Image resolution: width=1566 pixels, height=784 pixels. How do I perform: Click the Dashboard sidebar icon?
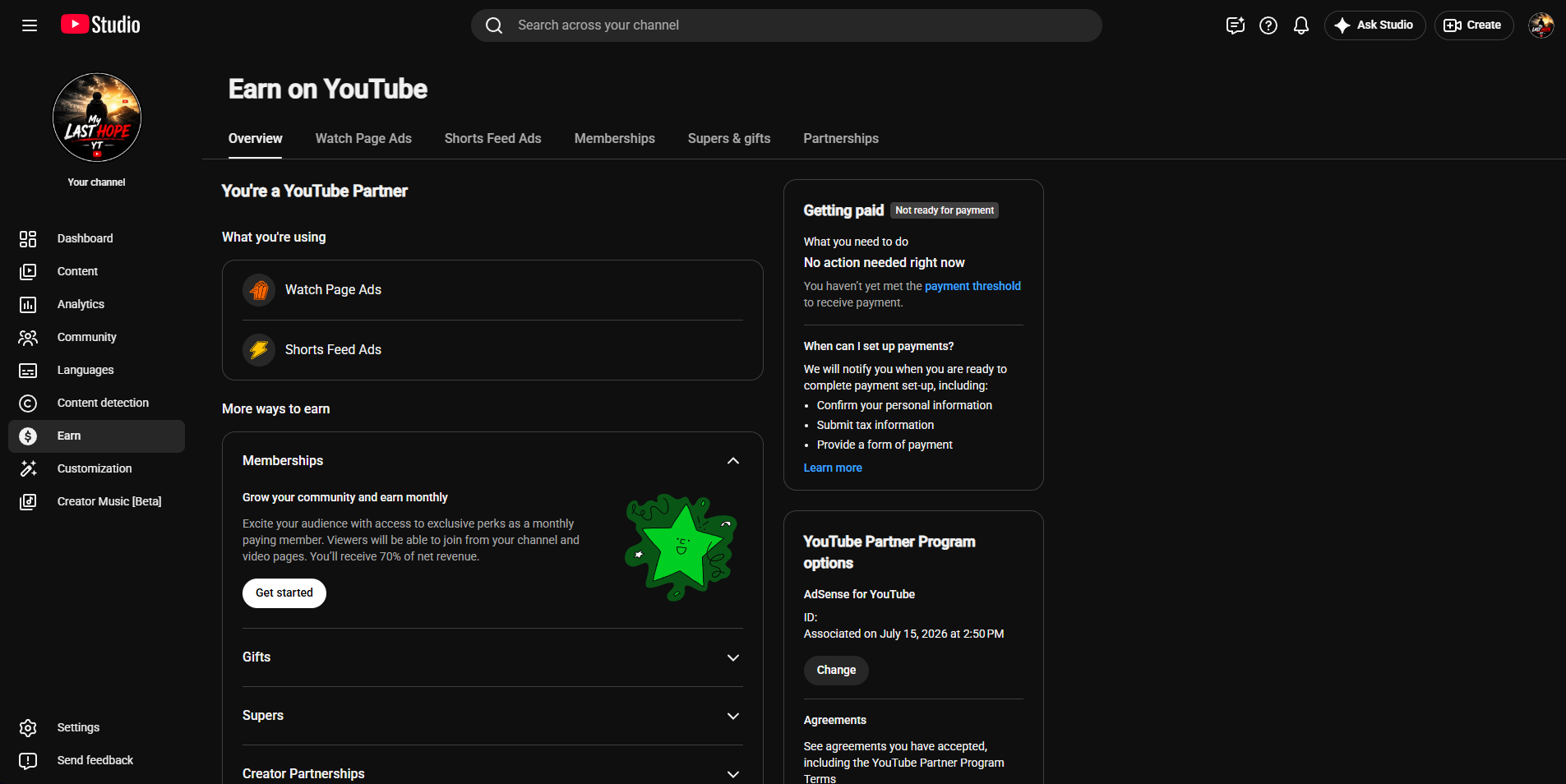click(x=28, y=238)
